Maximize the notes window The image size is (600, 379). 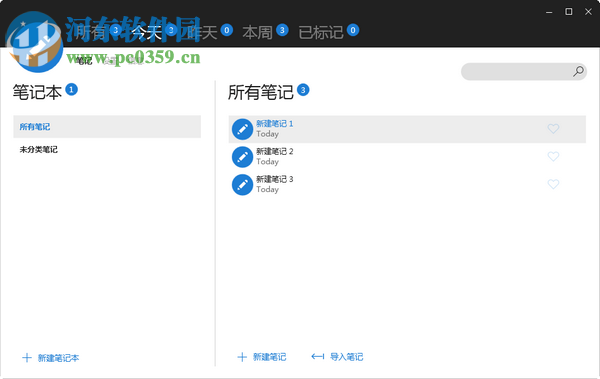[569, 12]
